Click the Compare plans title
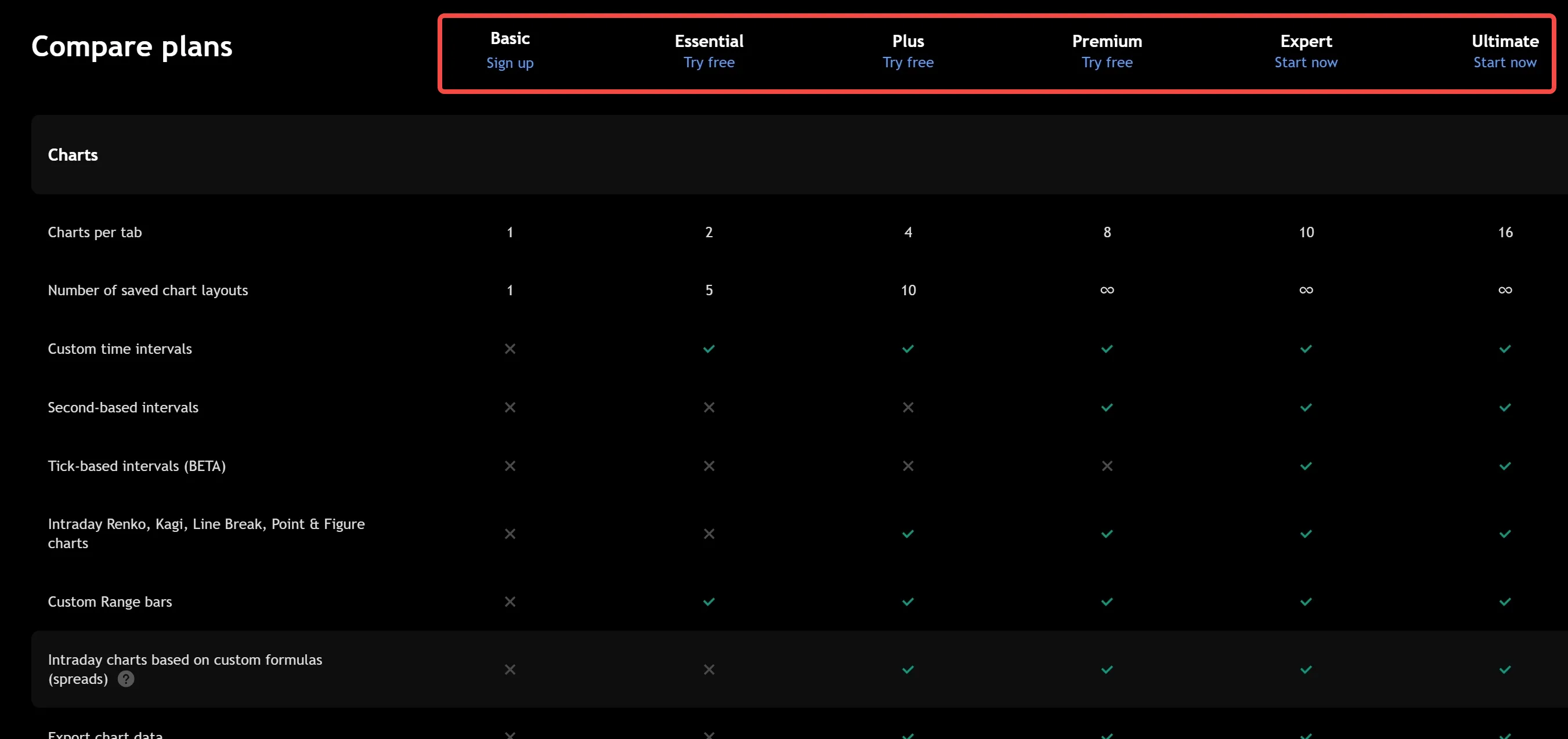This screenshot has width=1568, height=739. pyautogui.click(x=132, y=47)
